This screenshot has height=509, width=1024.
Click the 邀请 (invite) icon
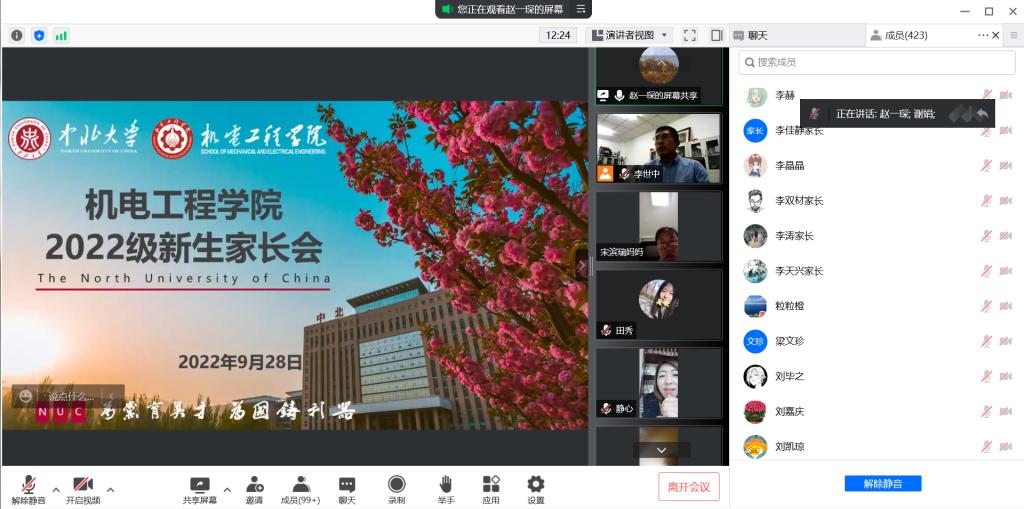point(254,487)
